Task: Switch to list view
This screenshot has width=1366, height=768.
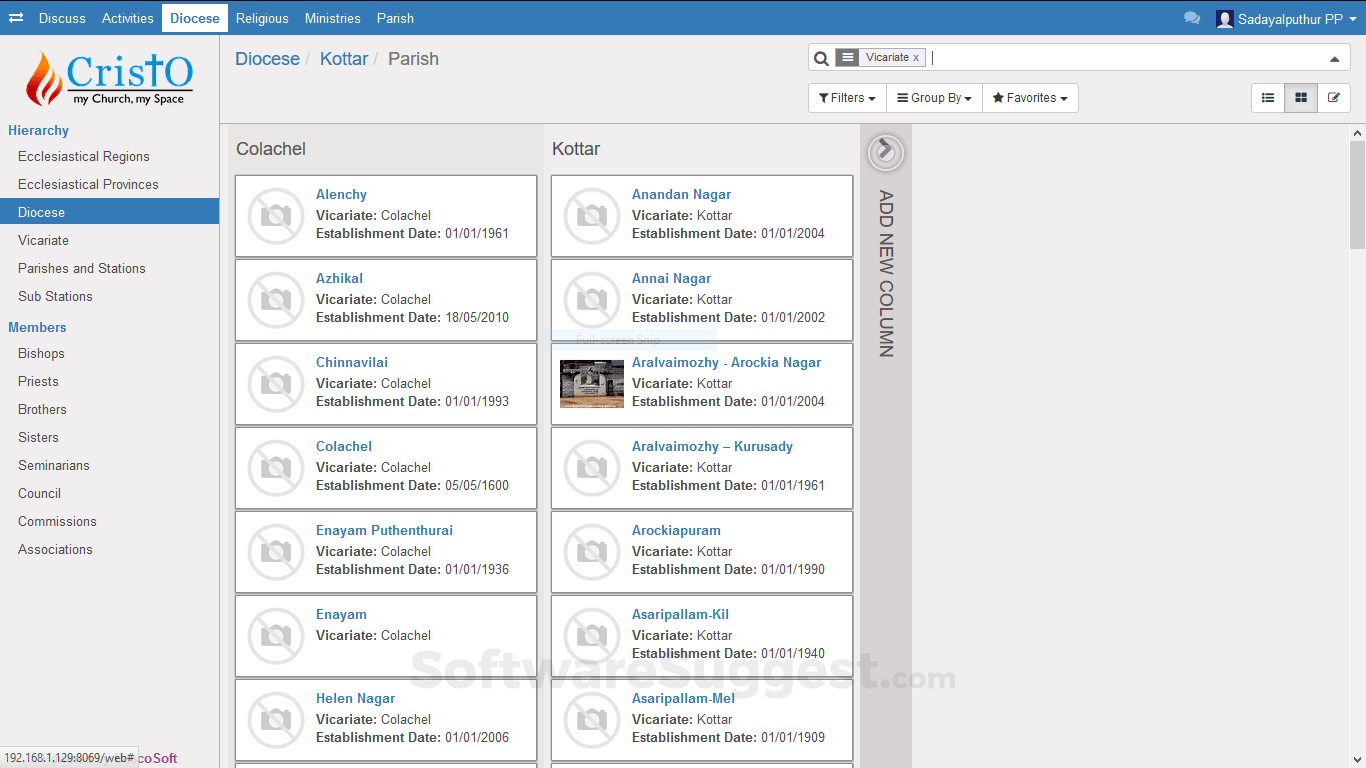Action: pos(1268,98)
